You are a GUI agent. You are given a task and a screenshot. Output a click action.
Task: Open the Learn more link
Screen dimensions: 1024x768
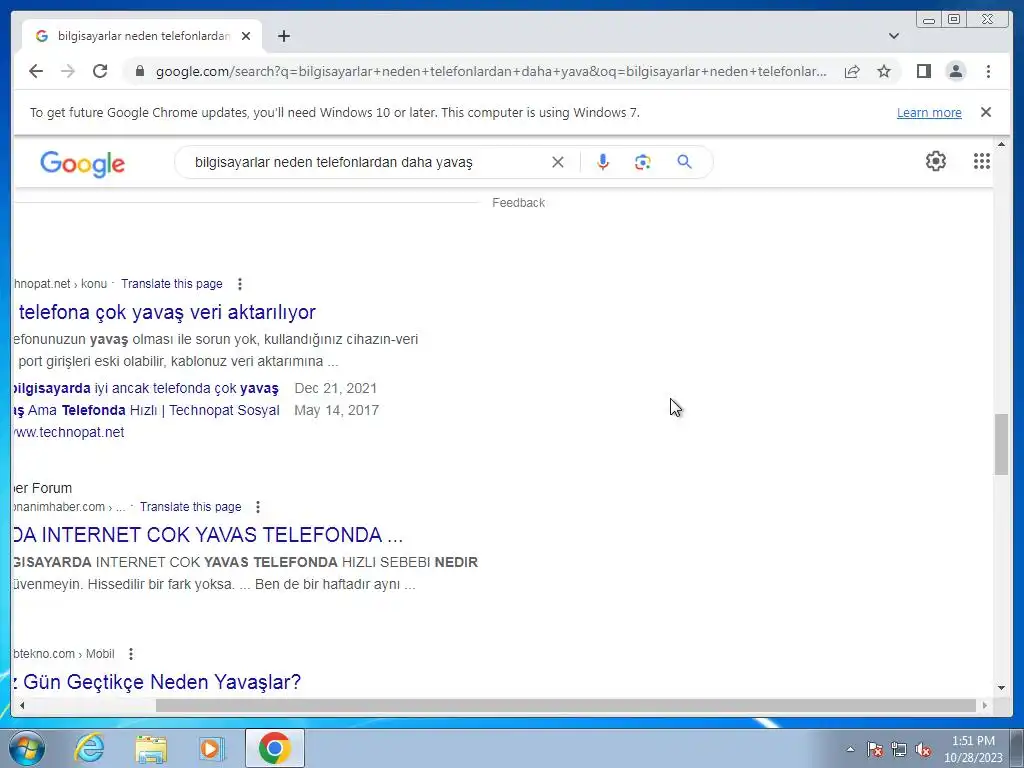coord(929,112)
